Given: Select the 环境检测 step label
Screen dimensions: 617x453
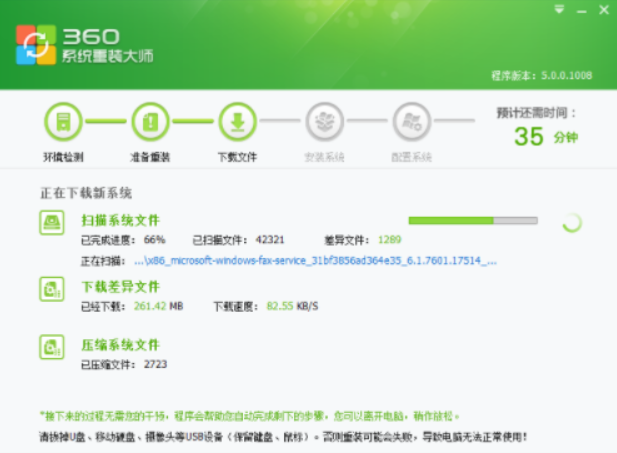Looking at the screenshot, I should [63, 157].
